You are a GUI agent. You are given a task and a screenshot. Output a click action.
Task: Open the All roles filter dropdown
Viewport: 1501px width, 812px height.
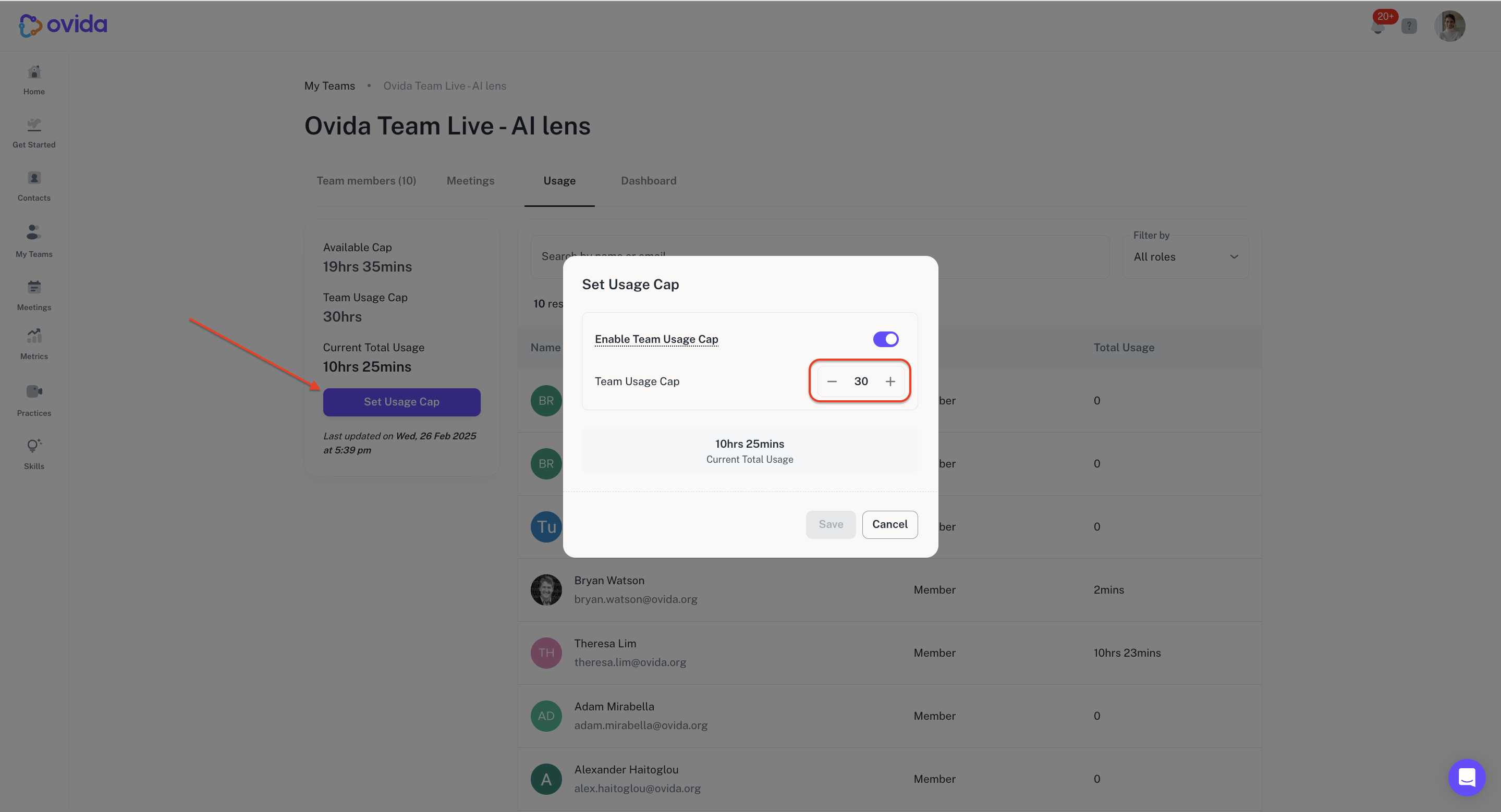[x=1185, y=257]
